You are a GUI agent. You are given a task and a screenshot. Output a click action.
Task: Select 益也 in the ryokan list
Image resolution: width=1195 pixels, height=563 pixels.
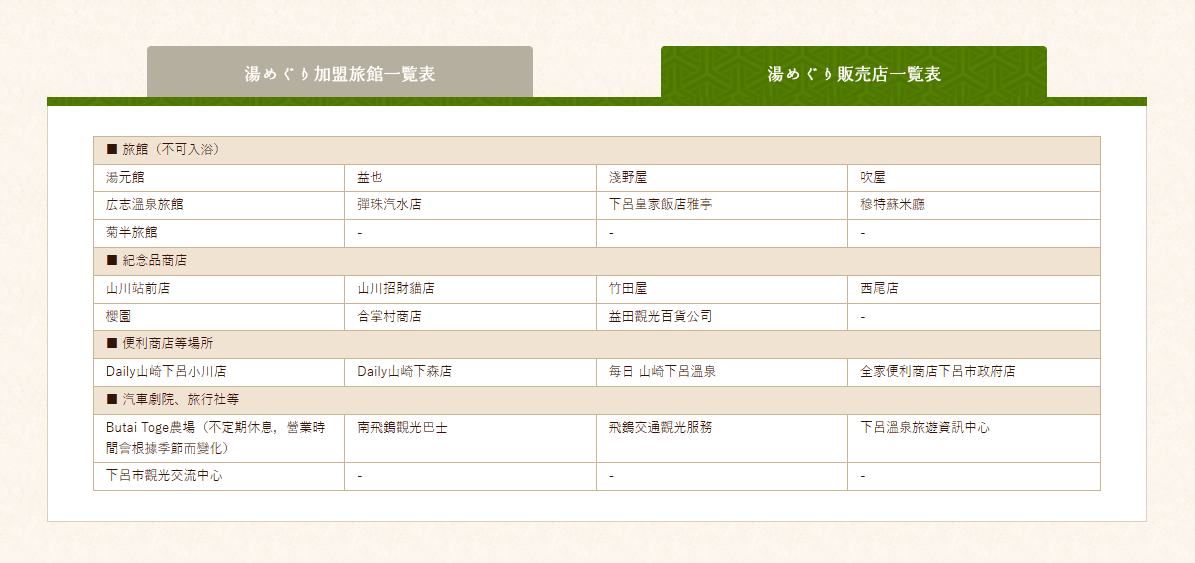tap(470, 178)
